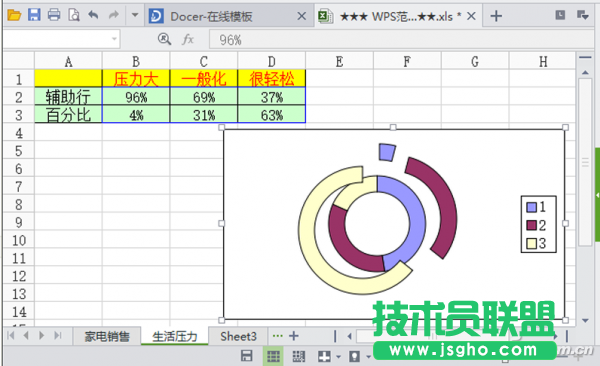
Task: Select cell with value 37%
Action: pyautogui.click(x=272, y=97)
